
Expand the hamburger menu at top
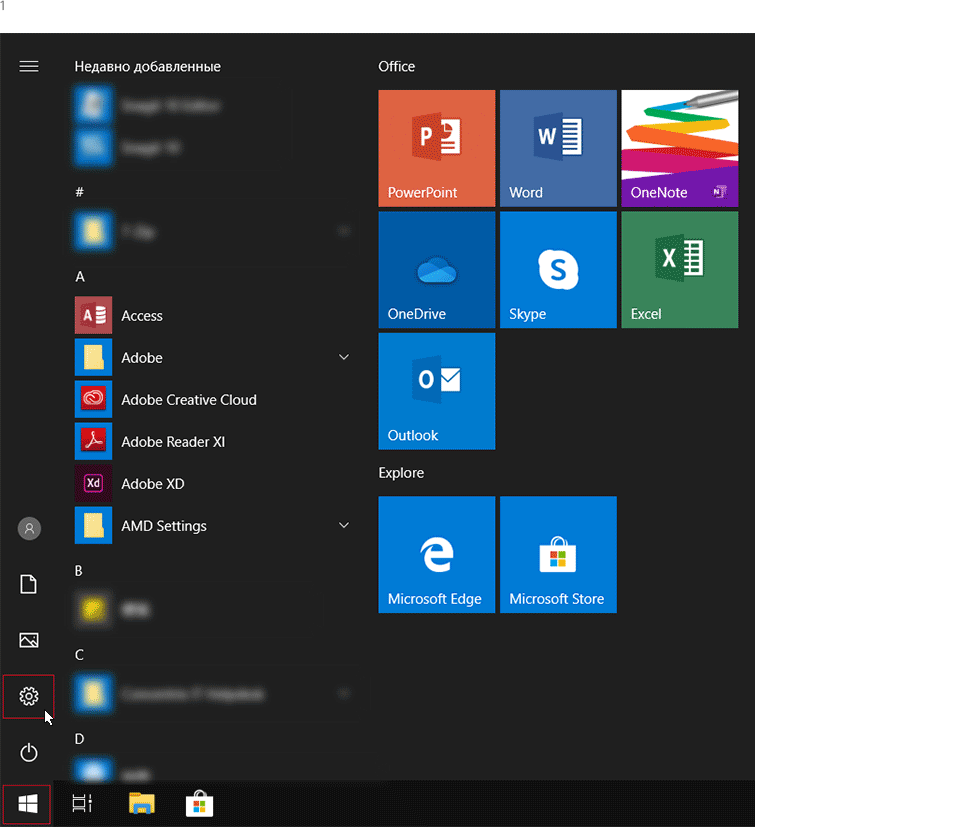(29, 66)
